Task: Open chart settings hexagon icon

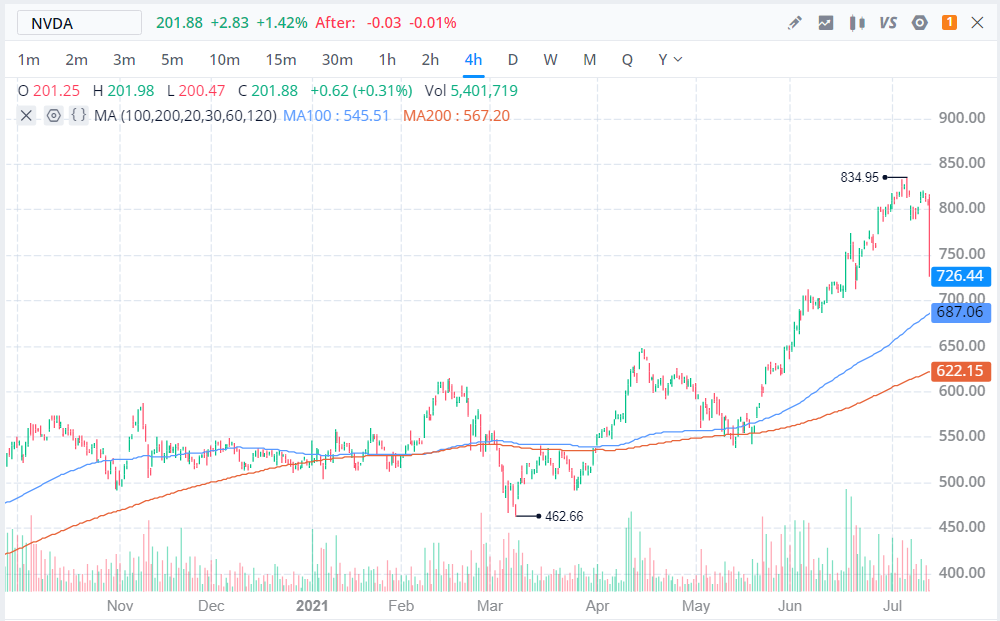Action: tap(919, 23)
